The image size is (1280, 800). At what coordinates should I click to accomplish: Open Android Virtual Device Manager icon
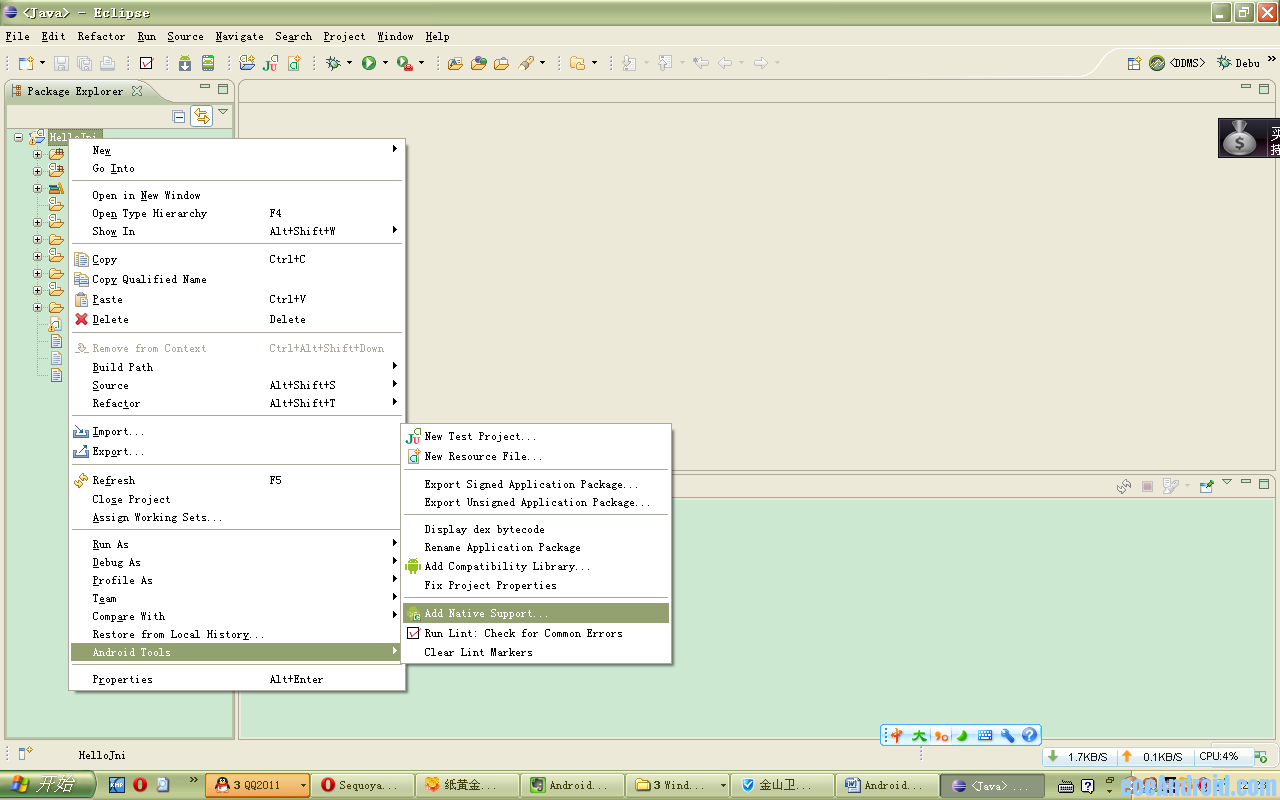(207, 63)
